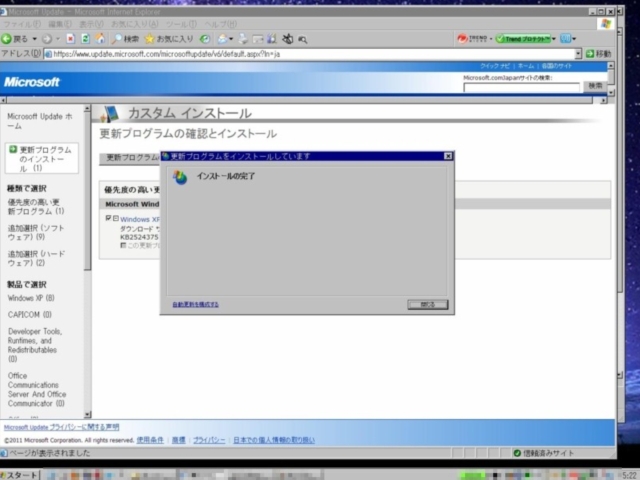Click the Forward arrow toolbar icon
Screen dimensions: 640x480
pyautogui.click(x=47, y=39)
